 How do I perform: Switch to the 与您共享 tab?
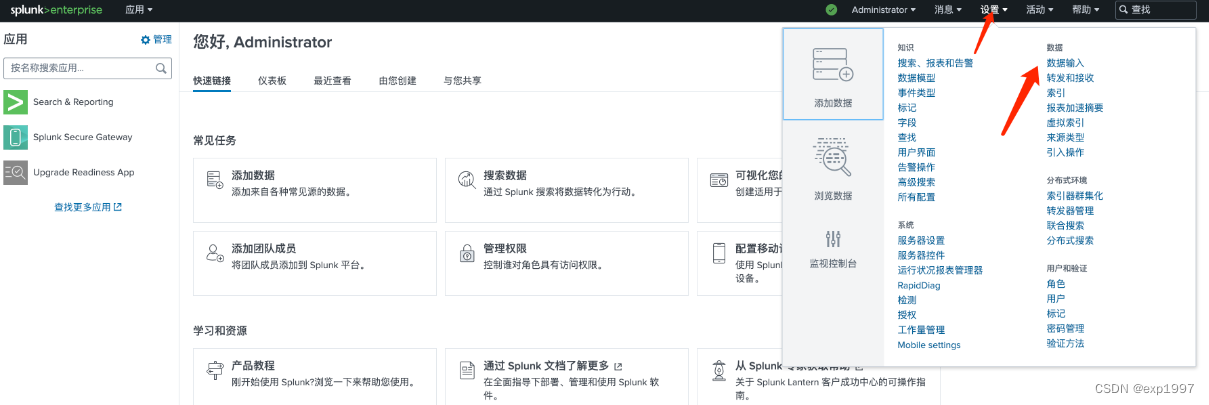pos(462,81)
